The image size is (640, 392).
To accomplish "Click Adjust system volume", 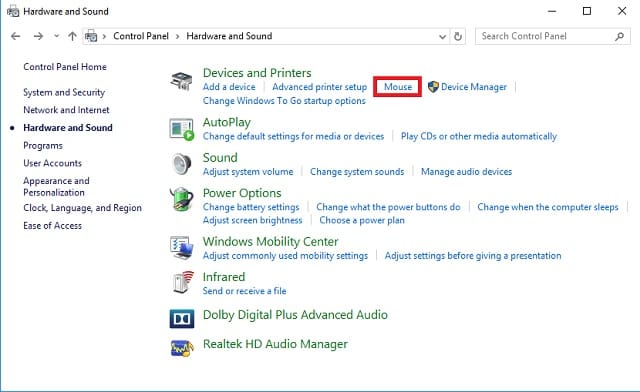I will [x=248, y=172].
